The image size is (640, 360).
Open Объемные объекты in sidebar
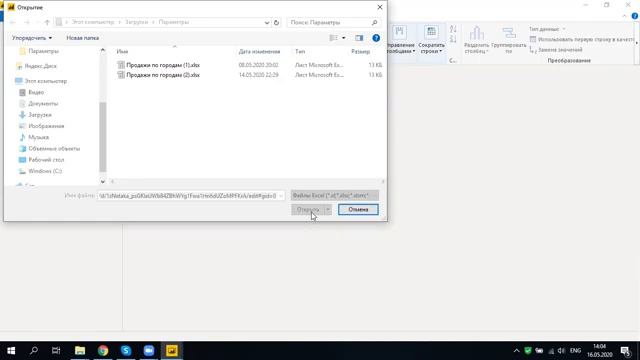point(54,149)
